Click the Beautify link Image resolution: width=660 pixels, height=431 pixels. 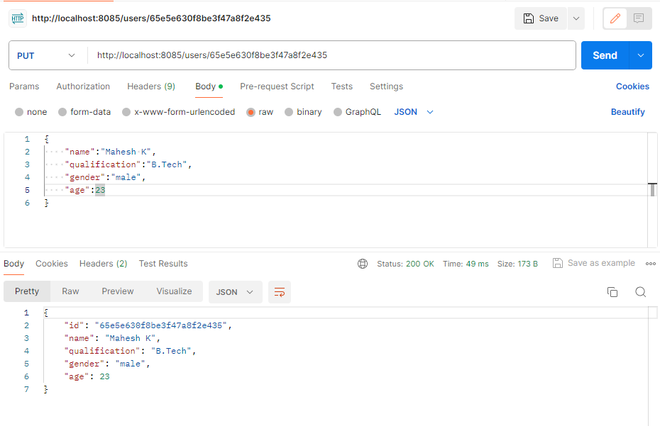627,112
